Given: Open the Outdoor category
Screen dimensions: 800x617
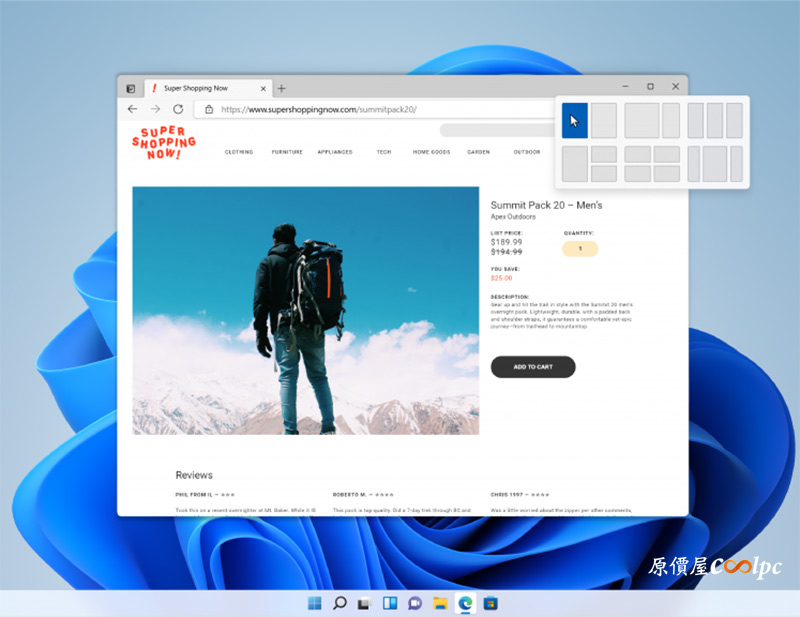Looking at the screenshot, I should click(x=527, y=152).
